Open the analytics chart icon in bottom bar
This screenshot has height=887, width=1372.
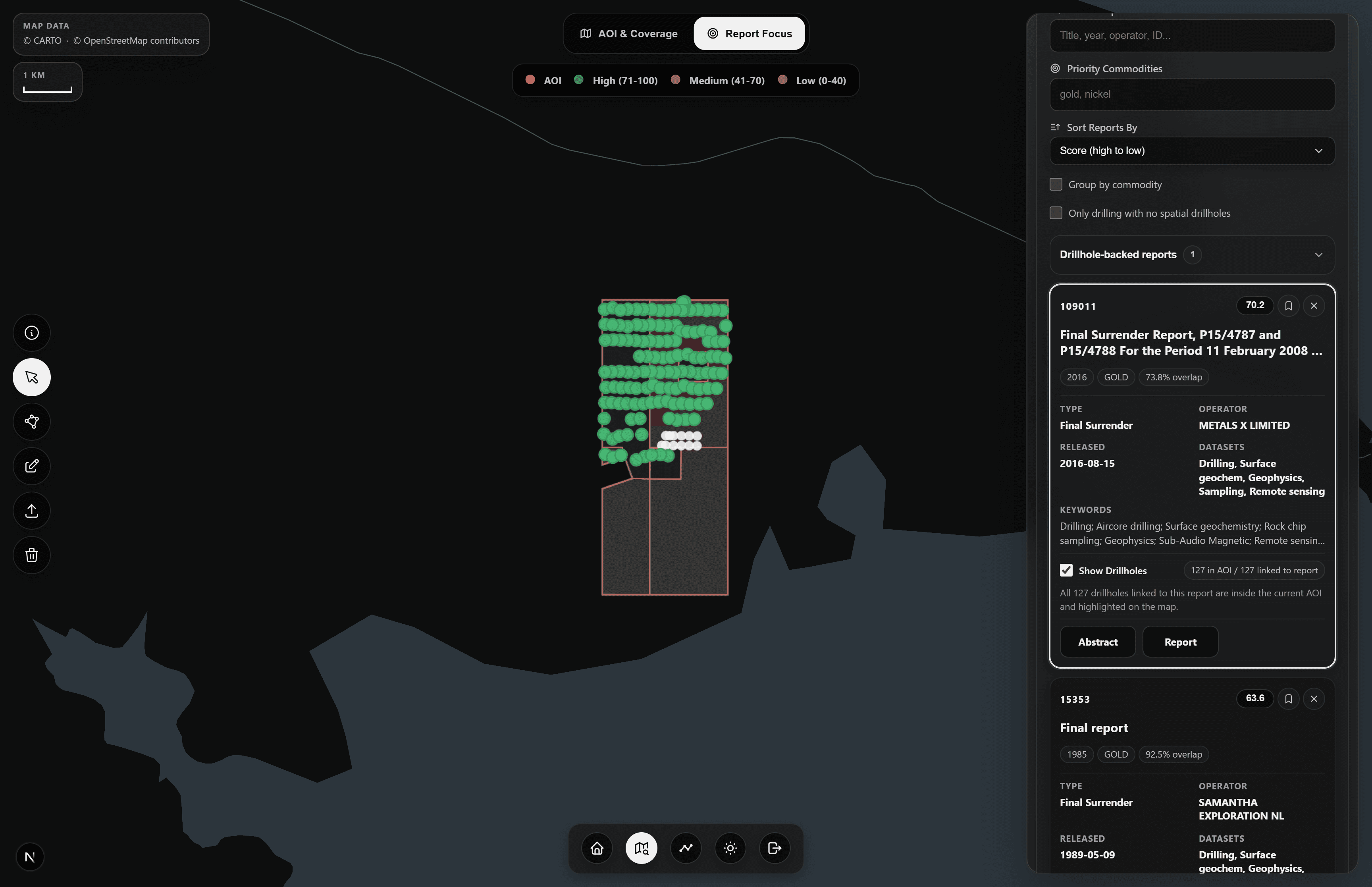coord(686,848)
